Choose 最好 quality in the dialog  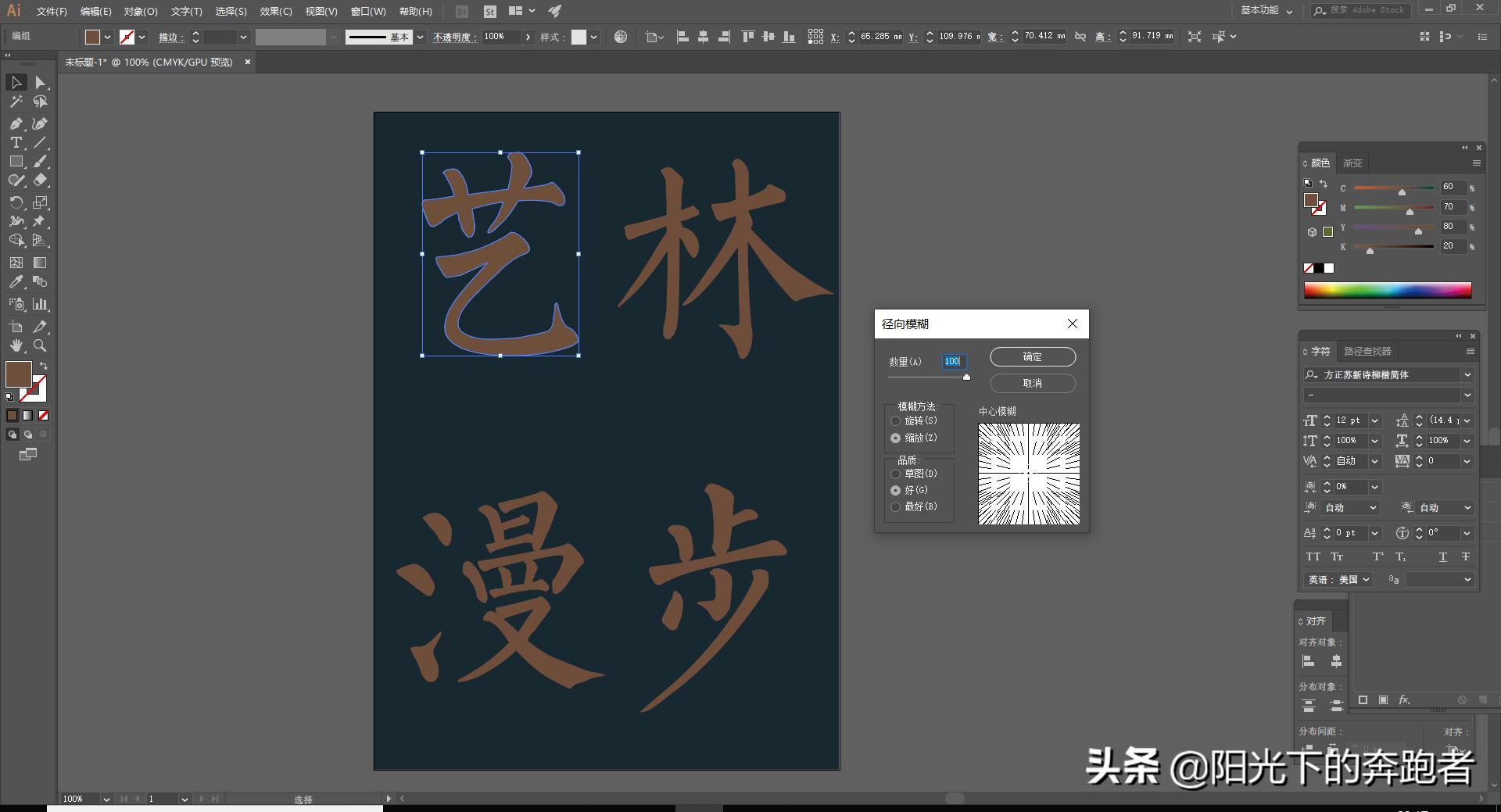pos(896,506)
